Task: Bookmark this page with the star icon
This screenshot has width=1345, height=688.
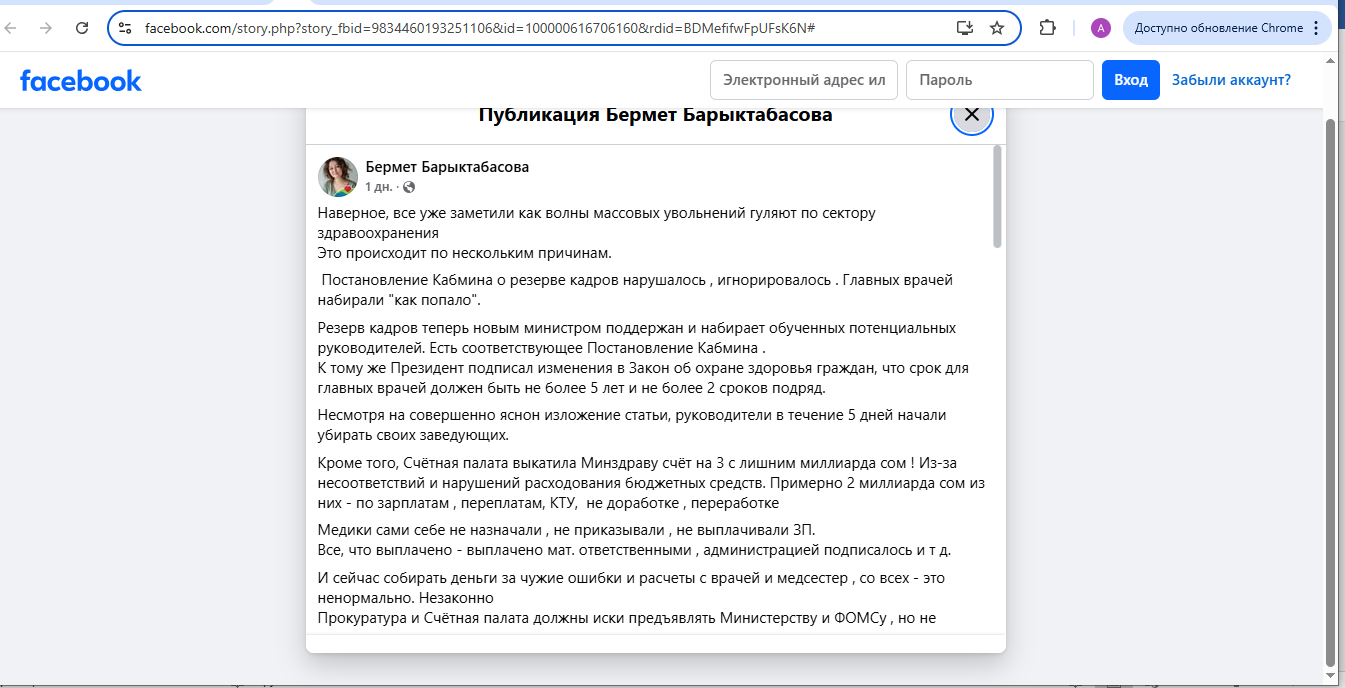Action: (997, 28)
